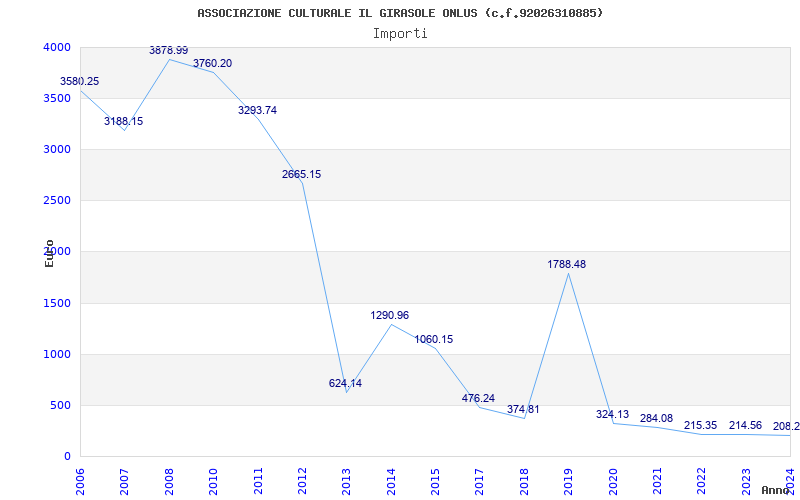
Task: Select the 2013 year axis label
Action: 346,481
